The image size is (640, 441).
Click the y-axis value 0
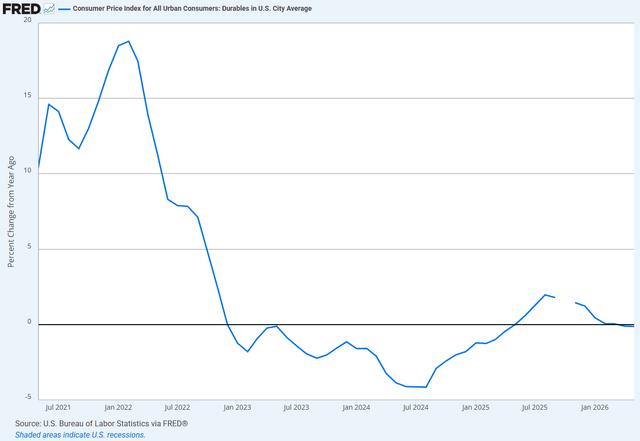point(29,321)
